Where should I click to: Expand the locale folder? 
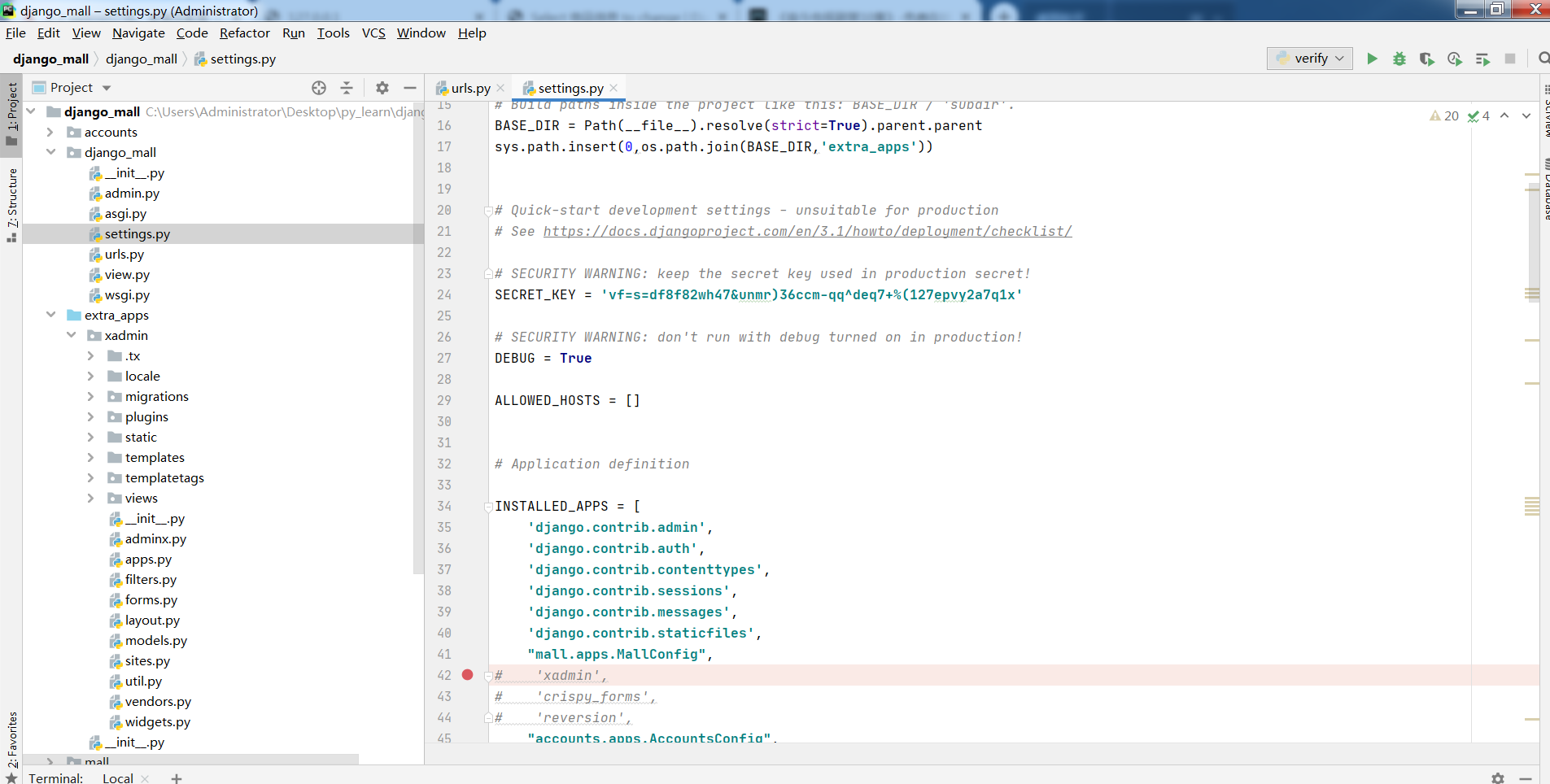tap(91, 376)
